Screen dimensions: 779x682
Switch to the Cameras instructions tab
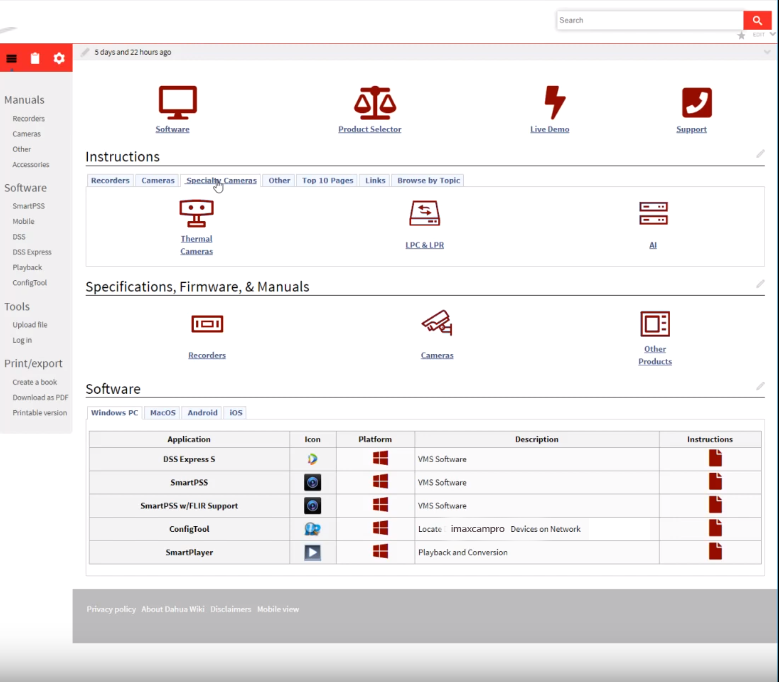tap(158, 180)
